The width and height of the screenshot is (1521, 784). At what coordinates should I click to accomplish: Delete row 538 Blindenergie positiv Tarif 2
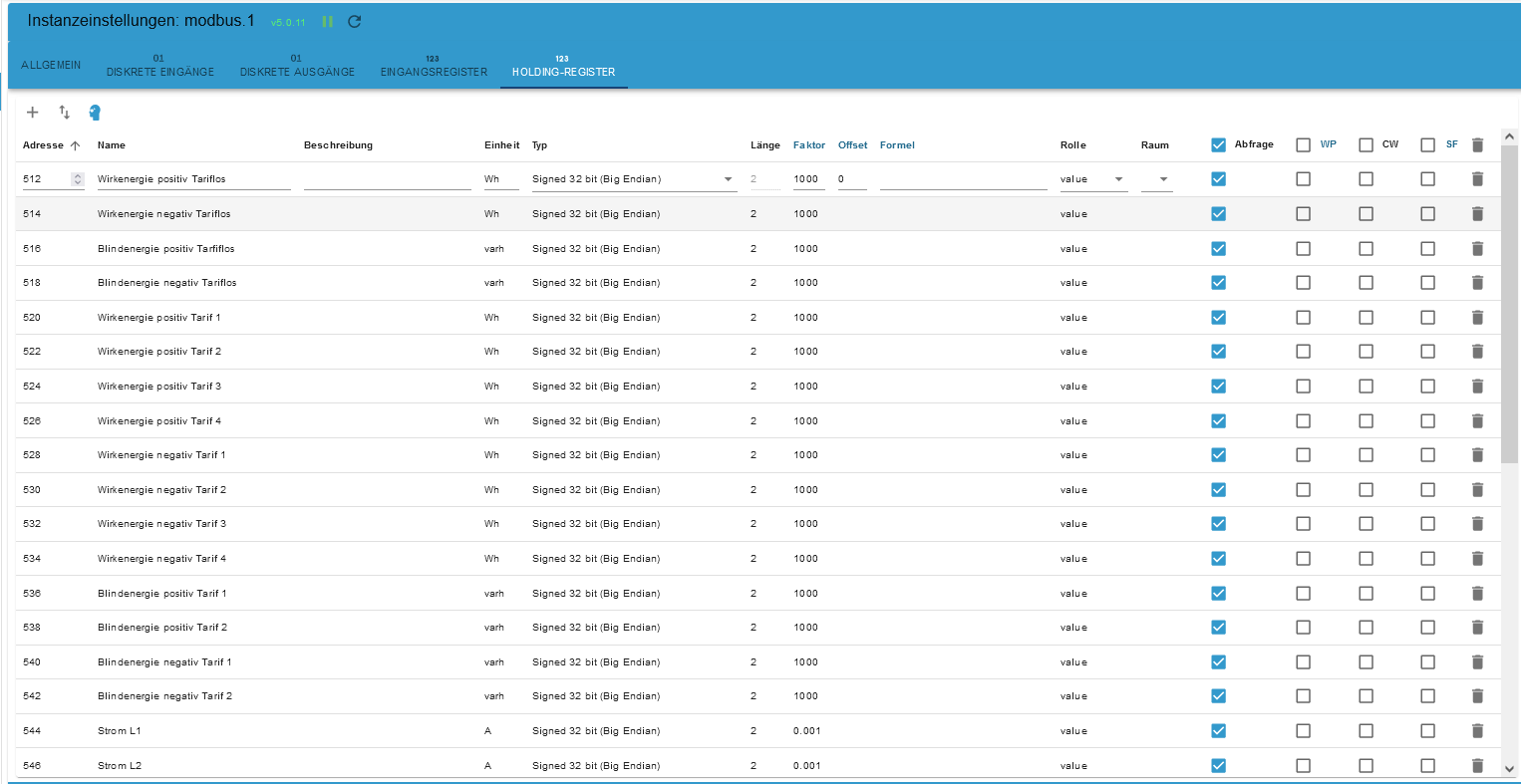[x=1477, y=628]
